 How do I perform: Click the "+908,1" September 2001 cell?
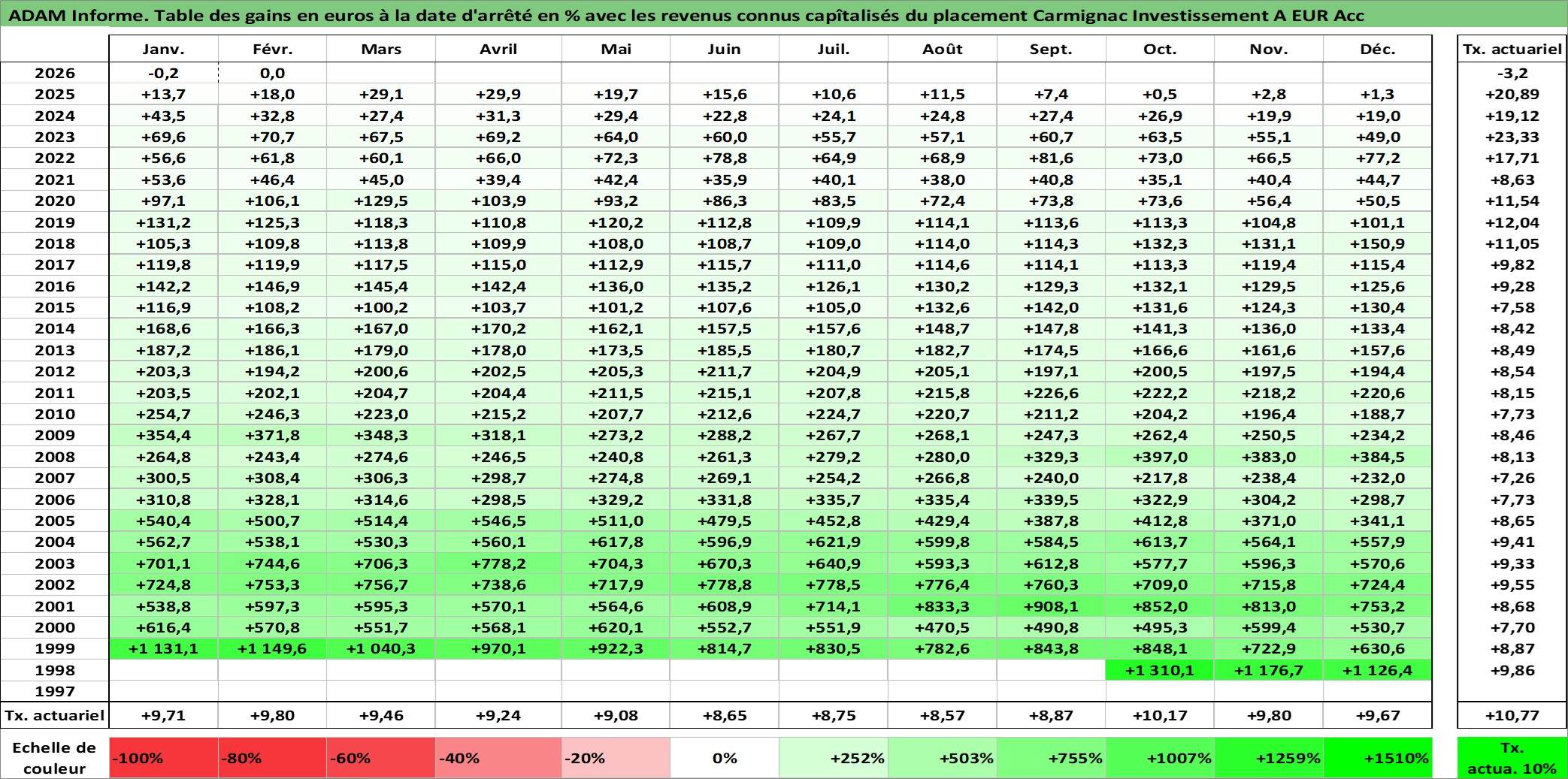(x=1052, y=606)
